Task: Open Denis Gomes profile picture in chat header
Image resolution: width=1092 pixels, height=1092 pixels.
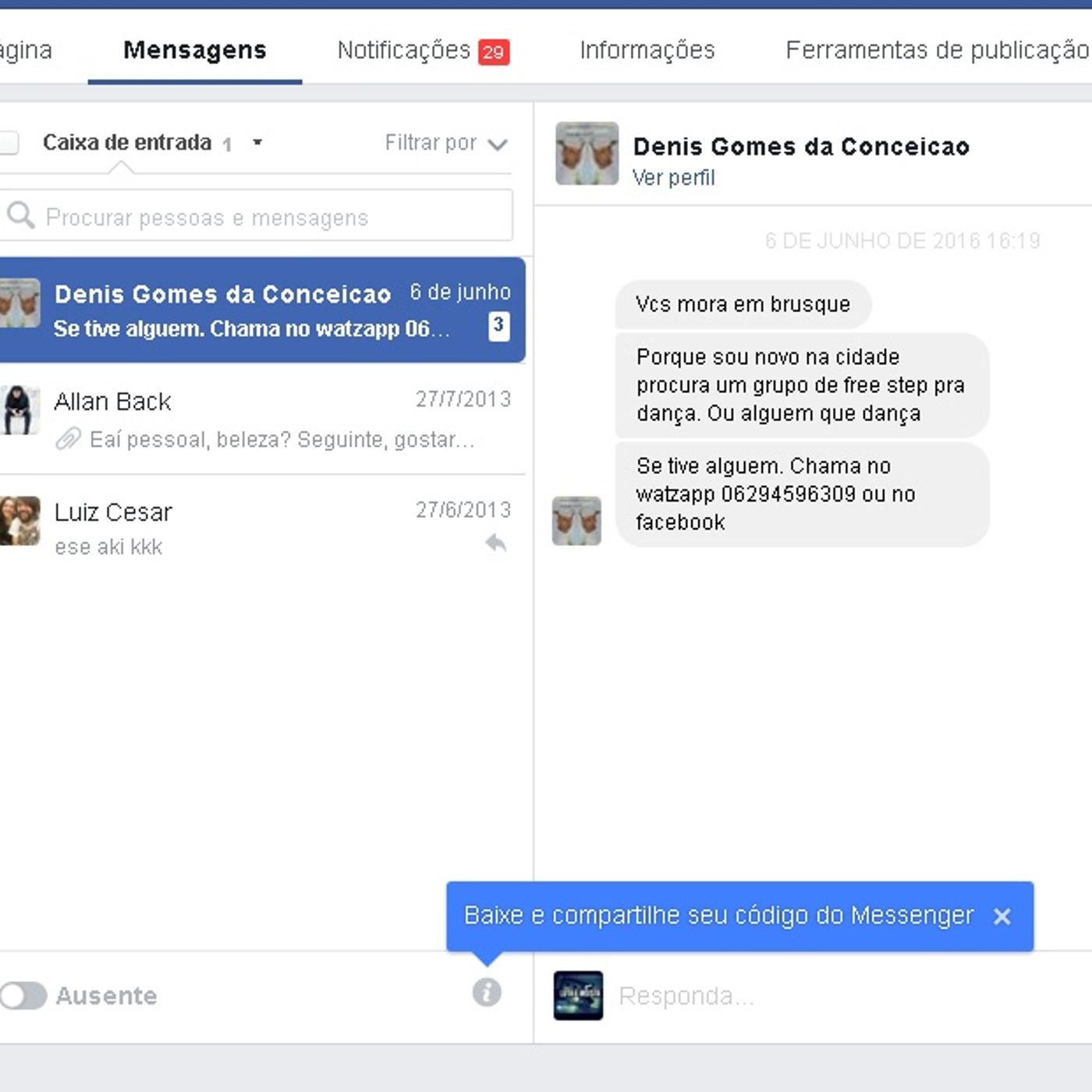Action: 587,154
